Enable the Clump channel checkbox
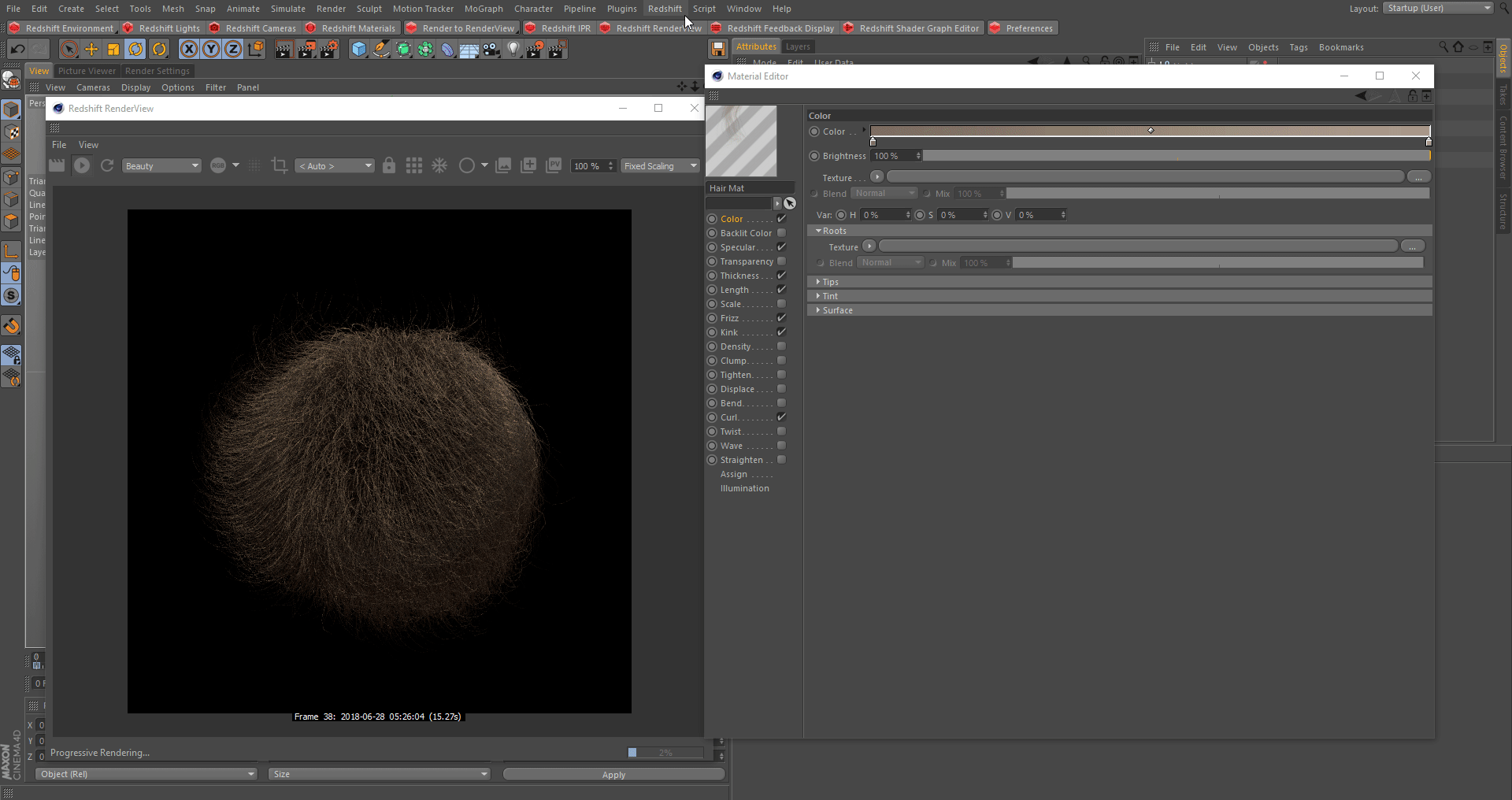The width and height of the screenshot is (1512, 800). tap(781, 361)
